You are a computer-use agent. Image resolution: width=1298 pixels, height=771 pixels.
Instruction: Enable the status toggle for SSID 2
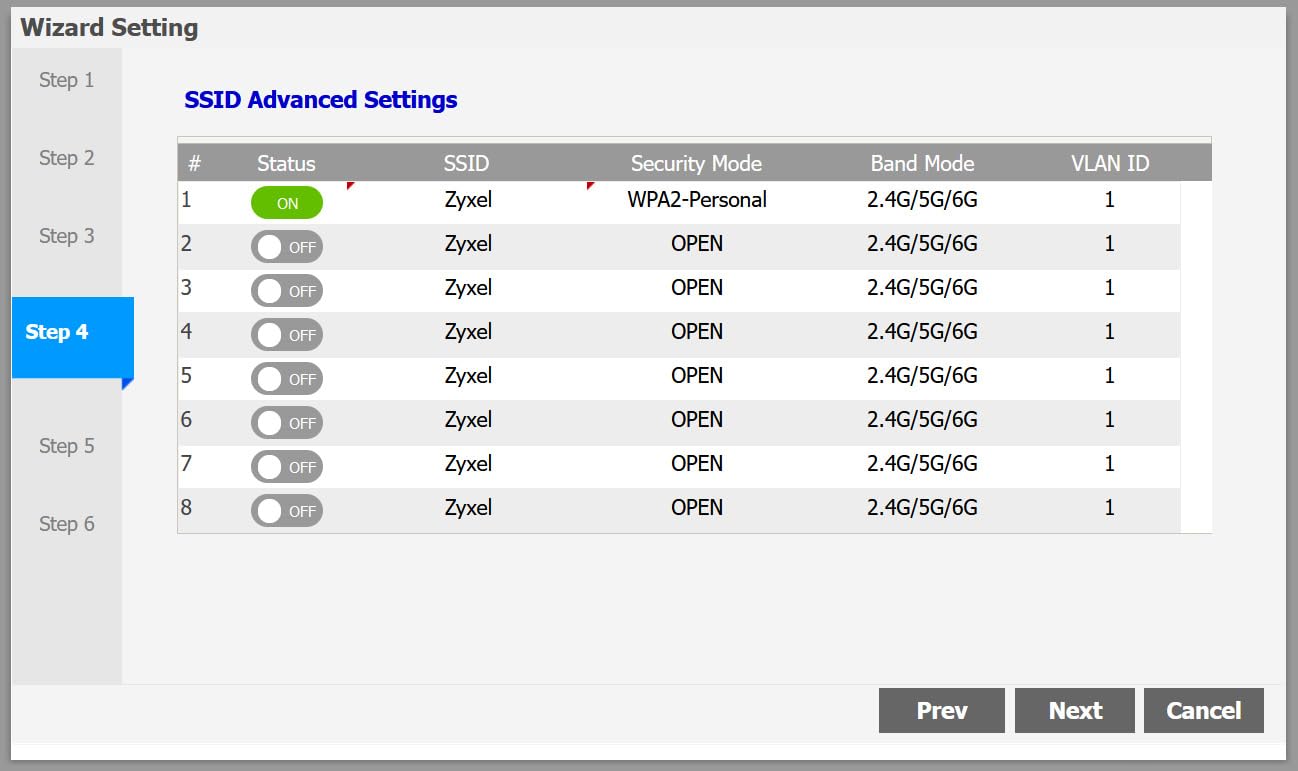pyautogui.click(x=286, y=246)
